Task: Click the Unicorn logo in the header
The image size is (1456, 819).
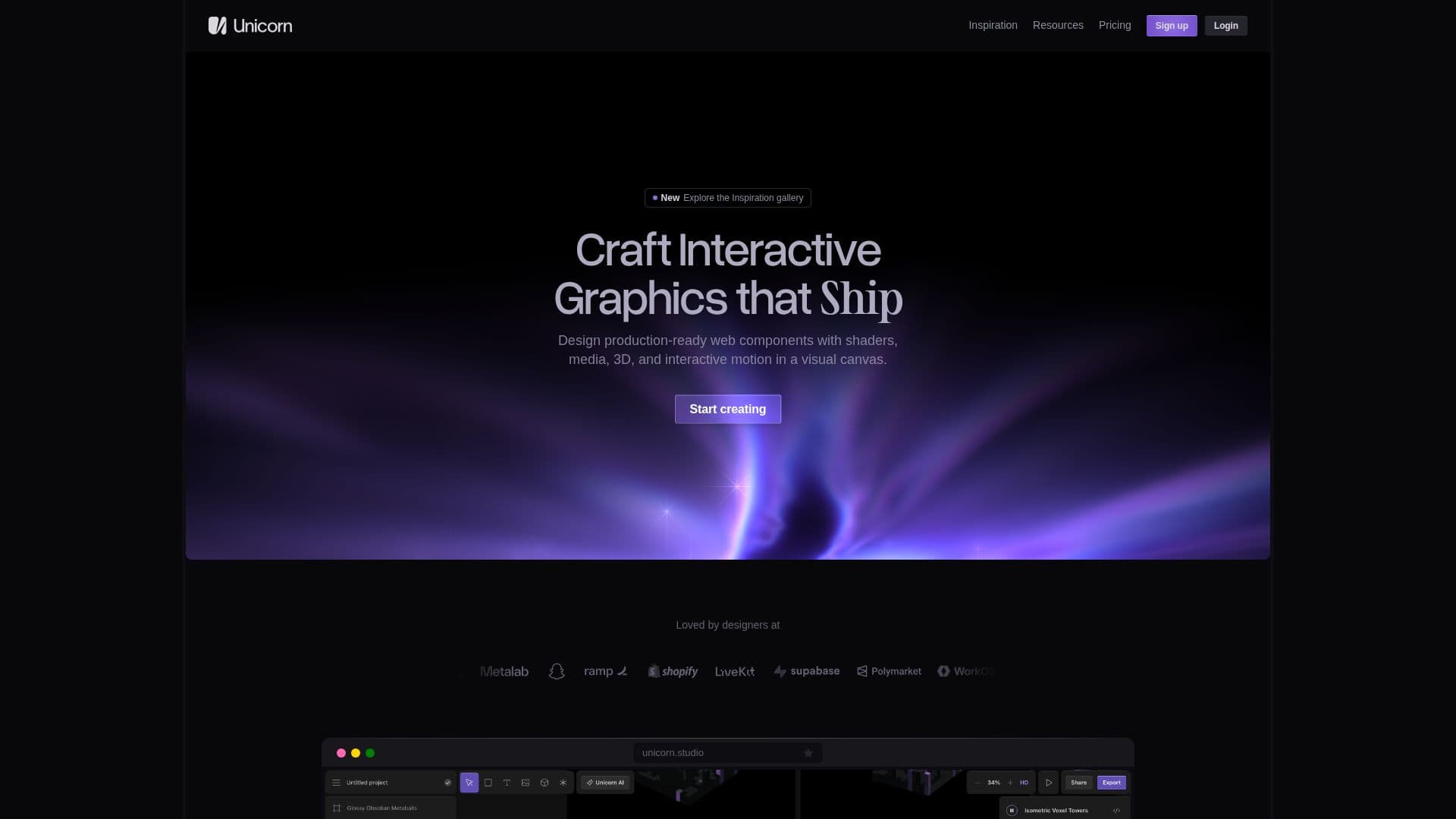Action: click(x=250, y=26)
